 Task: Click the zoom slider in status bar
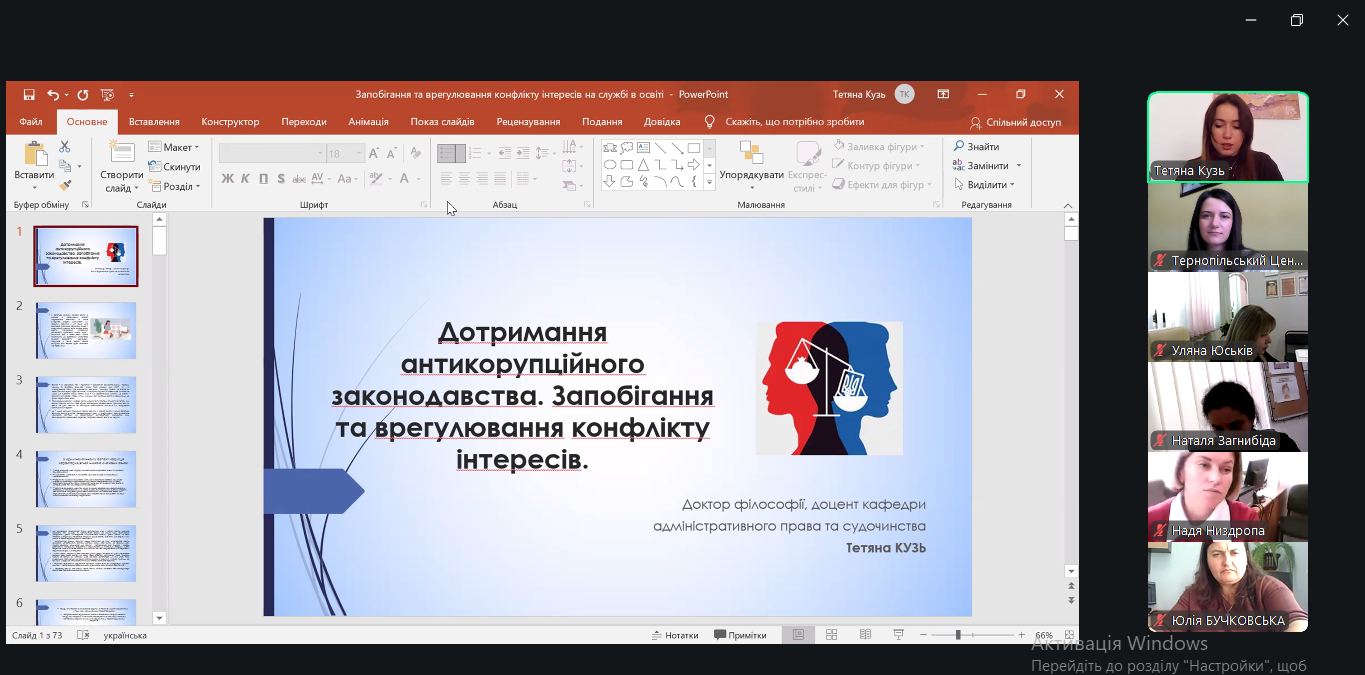pyautogui.click(x=958, y=635)
